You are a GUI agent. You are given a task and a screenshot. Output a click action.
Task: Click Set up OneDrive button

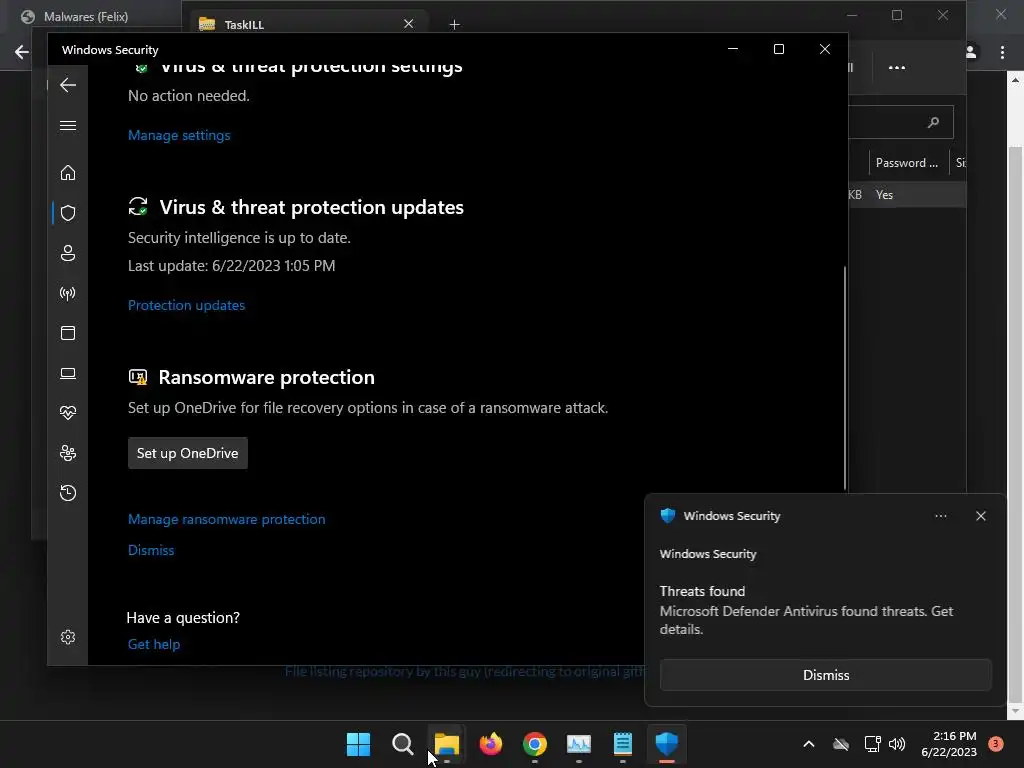coord(187,453)
